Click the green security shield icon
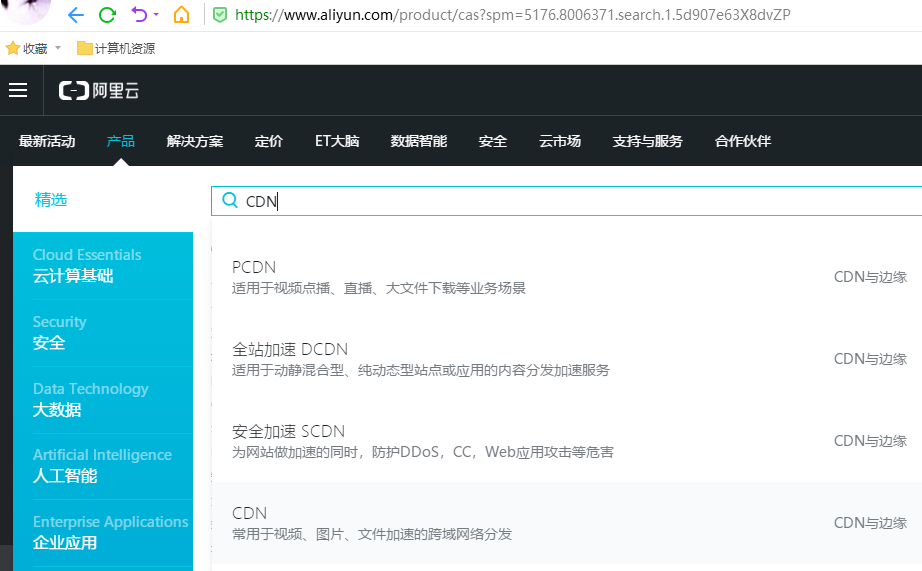 click(x=220, y=15)
